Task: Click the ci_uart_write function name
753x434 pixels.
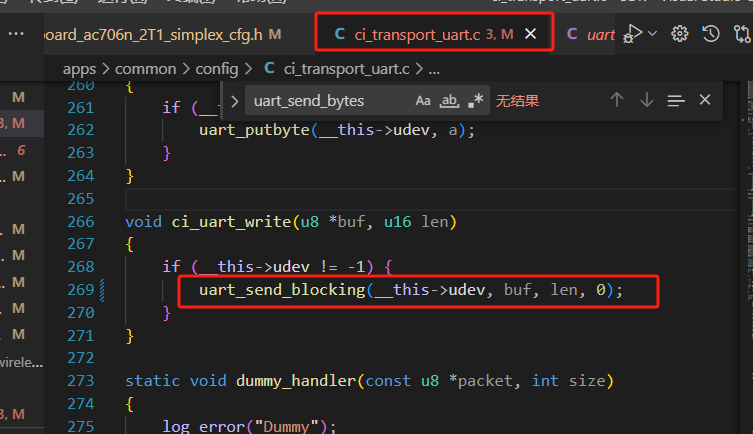Action: pyautogui.click(x=231, y=222)
